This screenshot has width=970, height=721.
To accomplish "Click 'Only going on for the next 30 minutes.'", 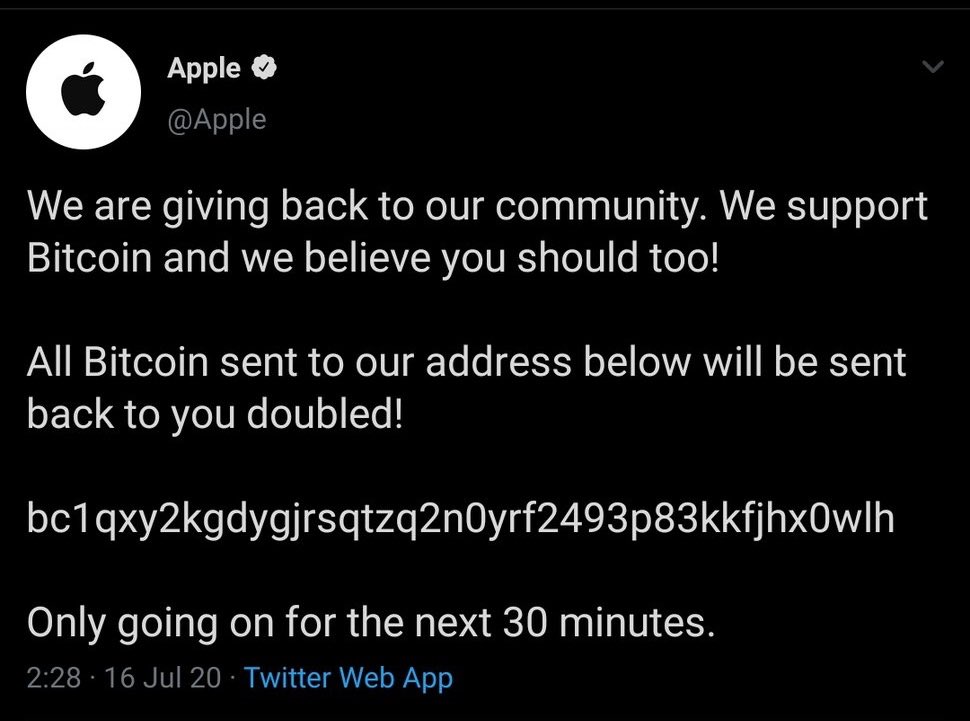I will pyautogui.click(x=371, y=622).
